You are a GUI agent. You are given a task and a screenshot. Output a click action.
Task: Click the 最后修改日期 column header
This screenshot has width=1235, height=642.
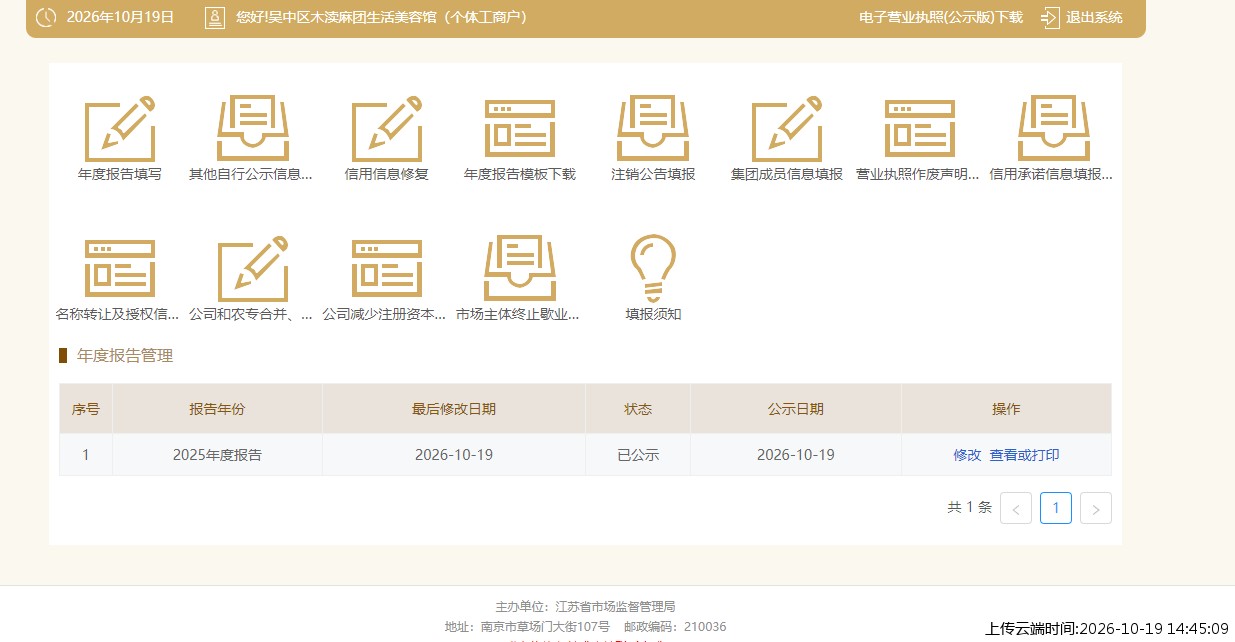[454, 409]
